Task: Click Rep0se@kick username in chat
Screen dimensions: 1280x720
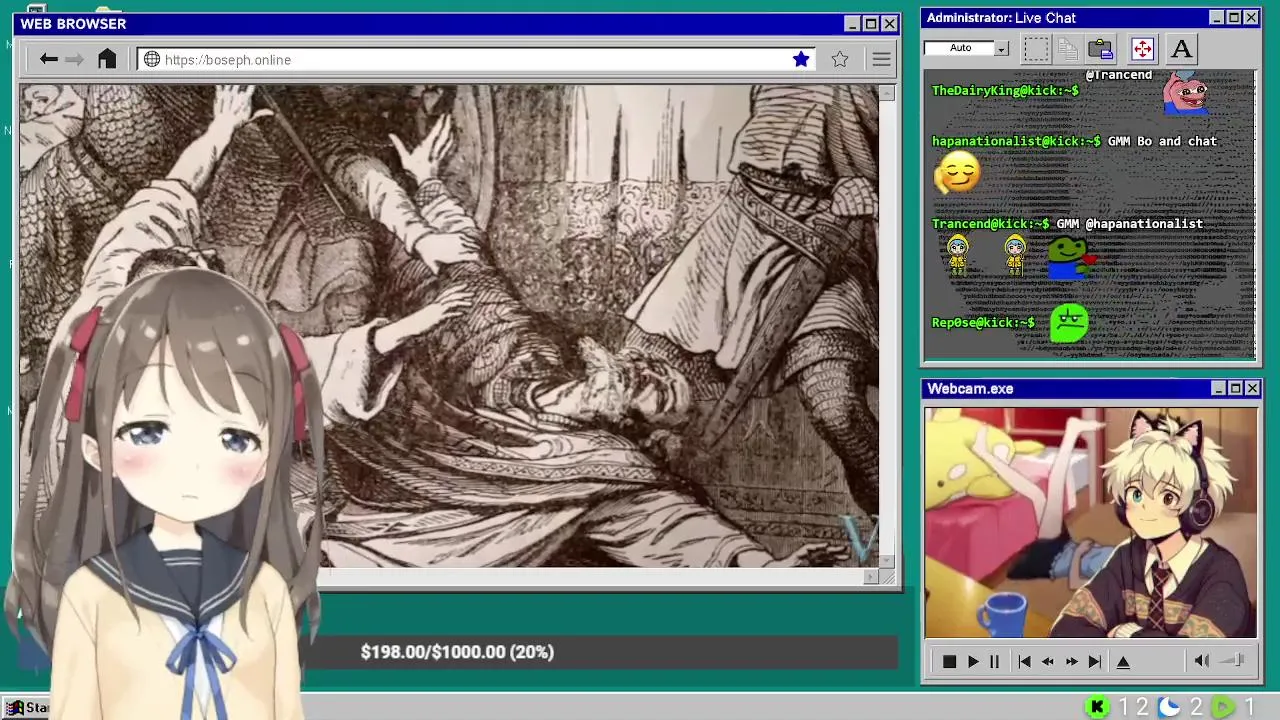Action: pyautogui.click(x=983, y=322)
